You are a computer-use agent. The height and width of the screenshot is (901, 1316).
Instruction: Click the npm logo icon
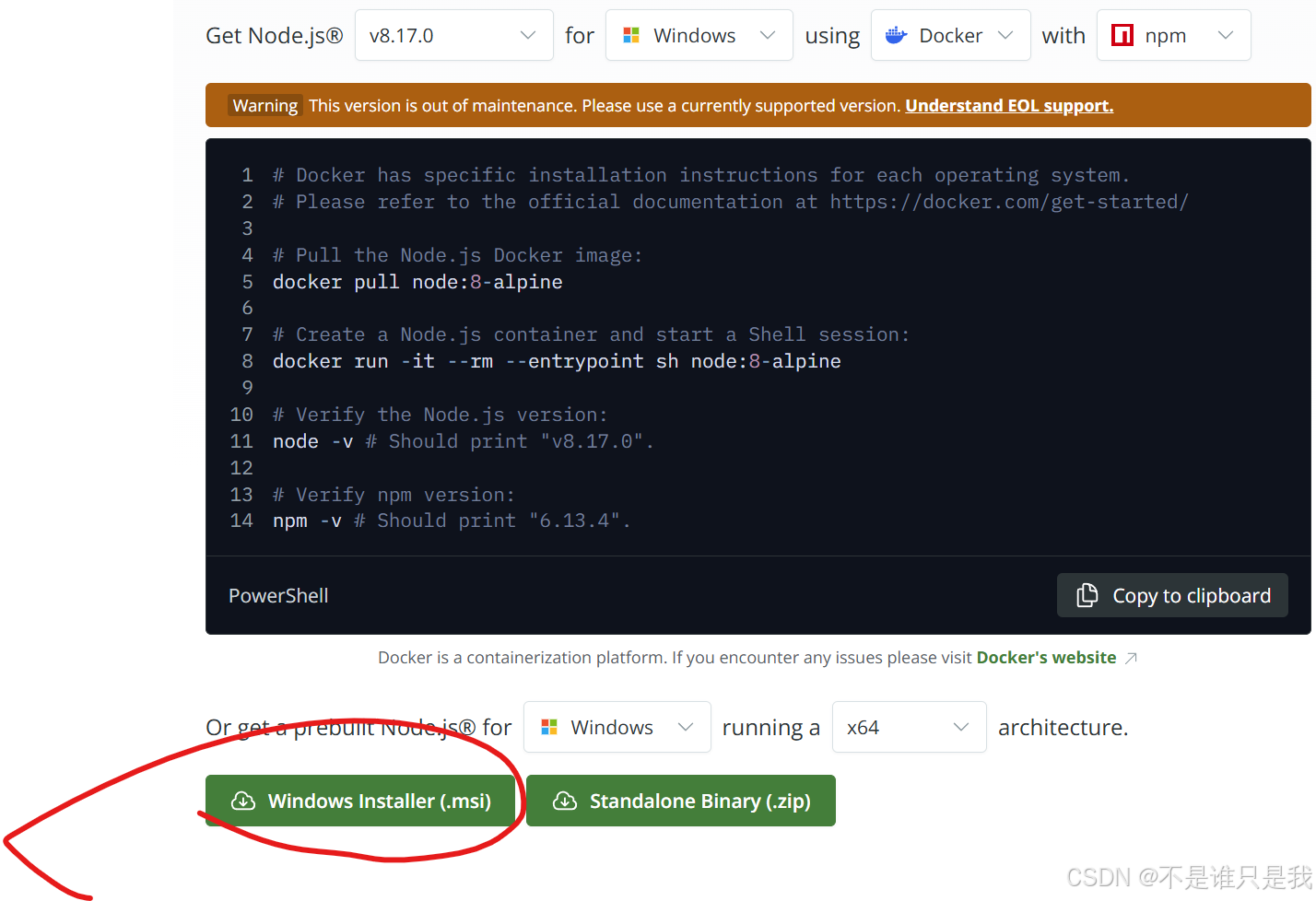pyautogui.click(x=1122, y=36)
